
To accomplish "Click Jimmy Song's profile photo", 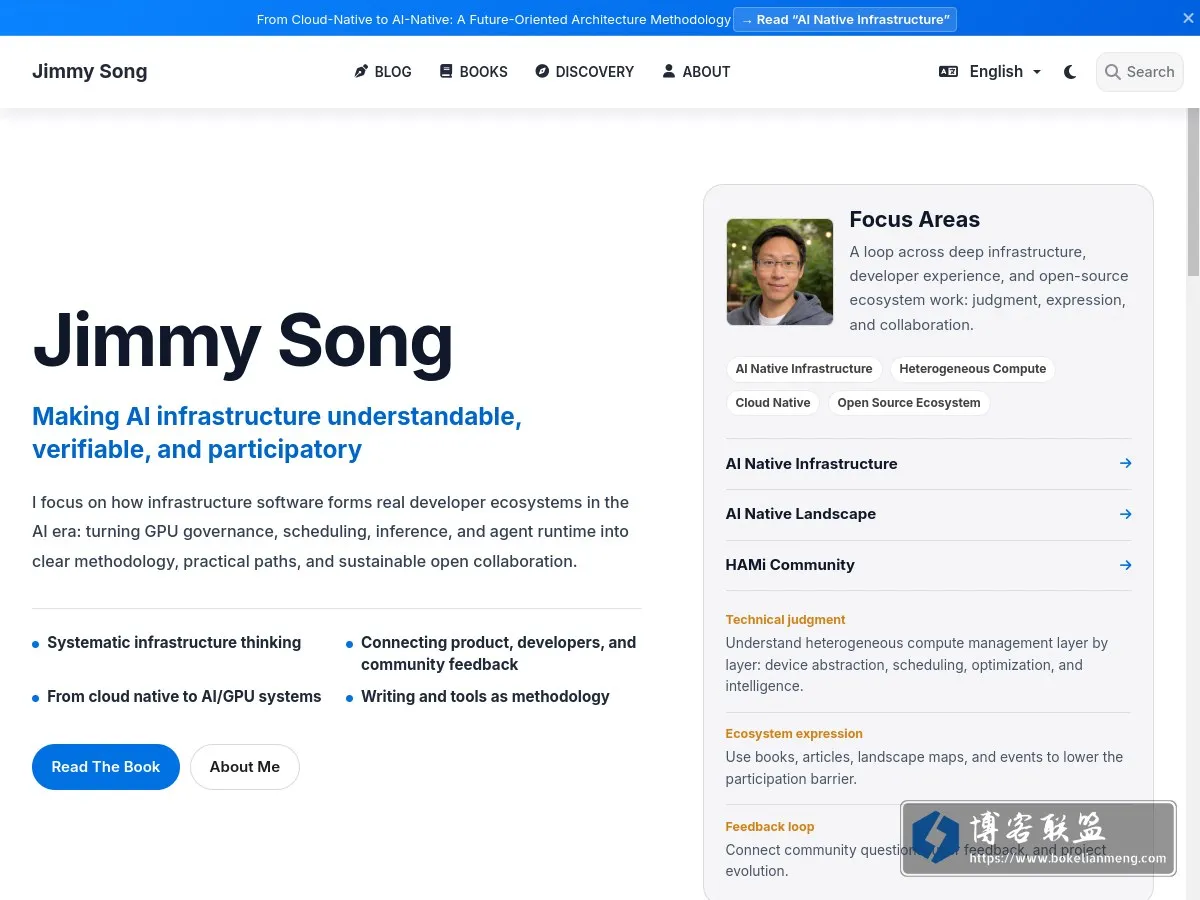I will point(780,272).
